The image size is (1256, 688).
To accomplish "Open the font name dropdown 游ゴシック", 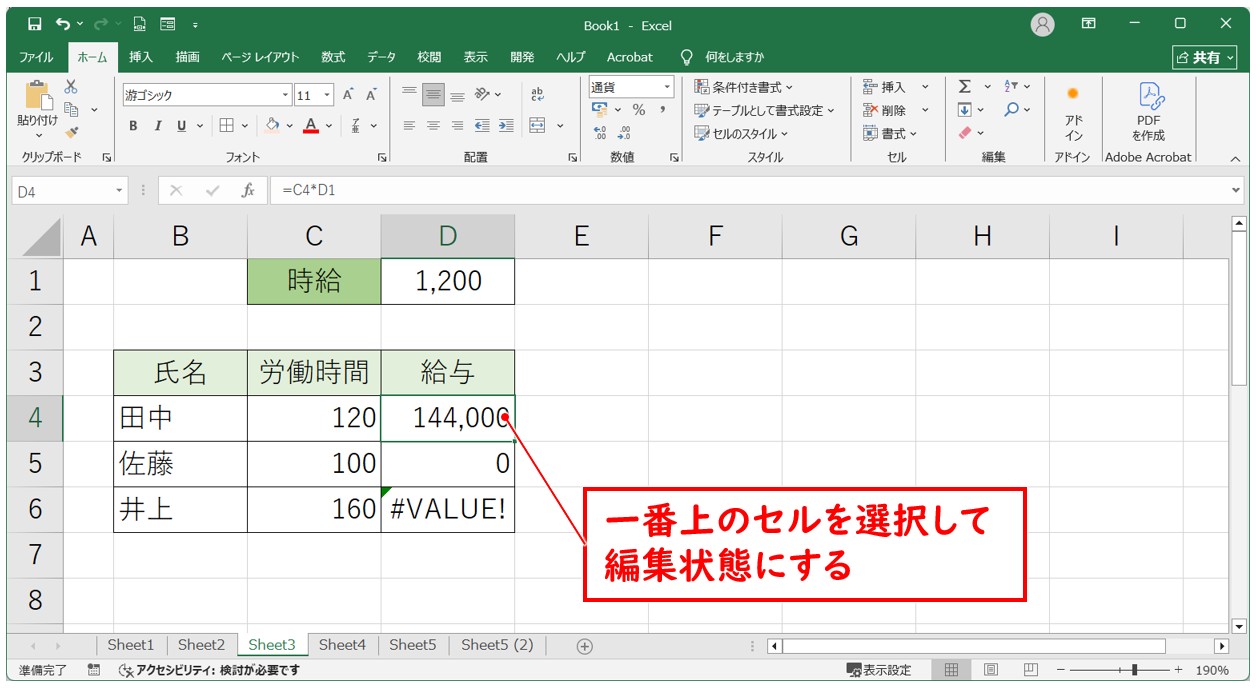I will [286, 95].
